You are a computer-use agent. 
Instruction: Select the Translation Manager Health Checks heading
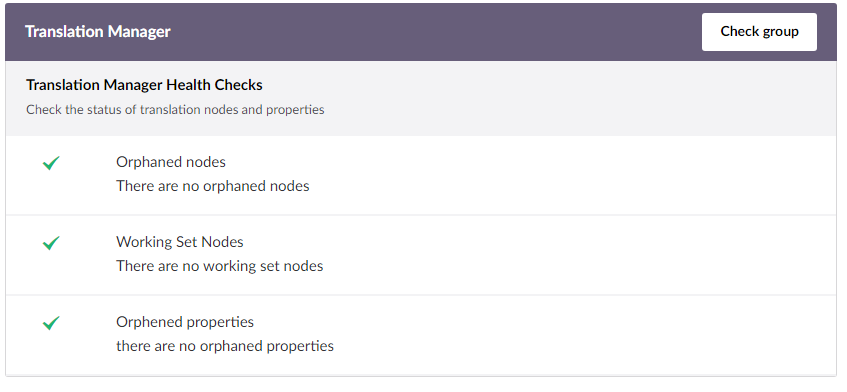[144, 85]
